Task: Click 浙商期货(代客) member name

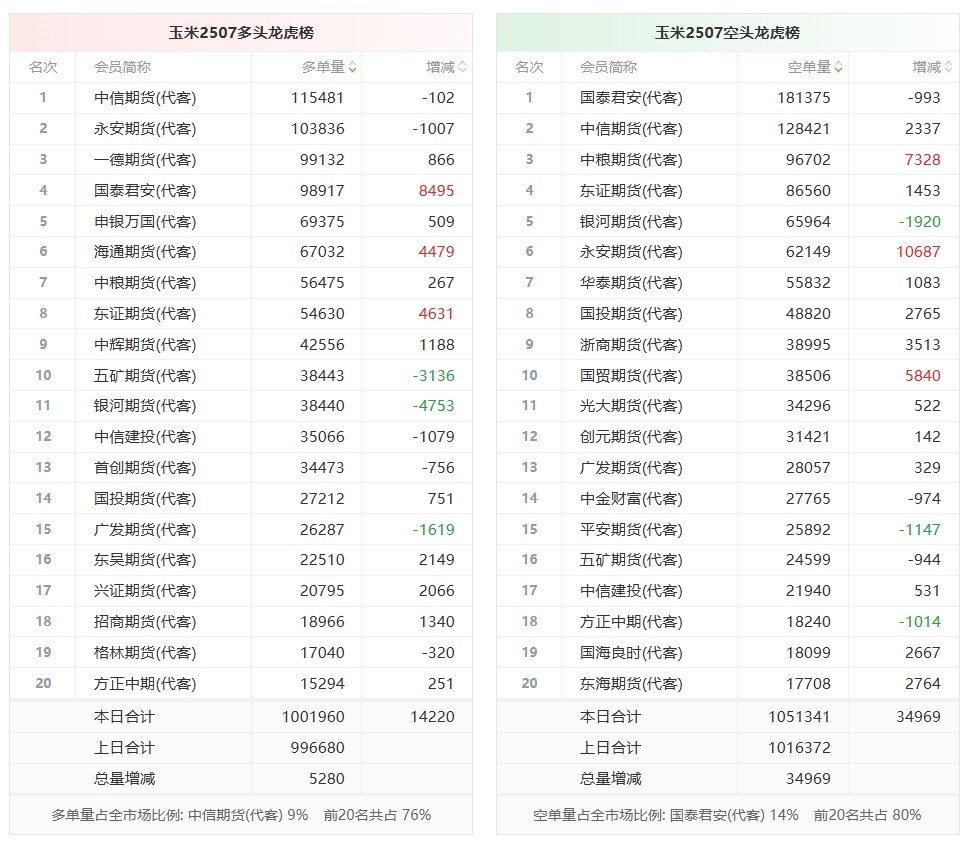Action: click(631, 345)
